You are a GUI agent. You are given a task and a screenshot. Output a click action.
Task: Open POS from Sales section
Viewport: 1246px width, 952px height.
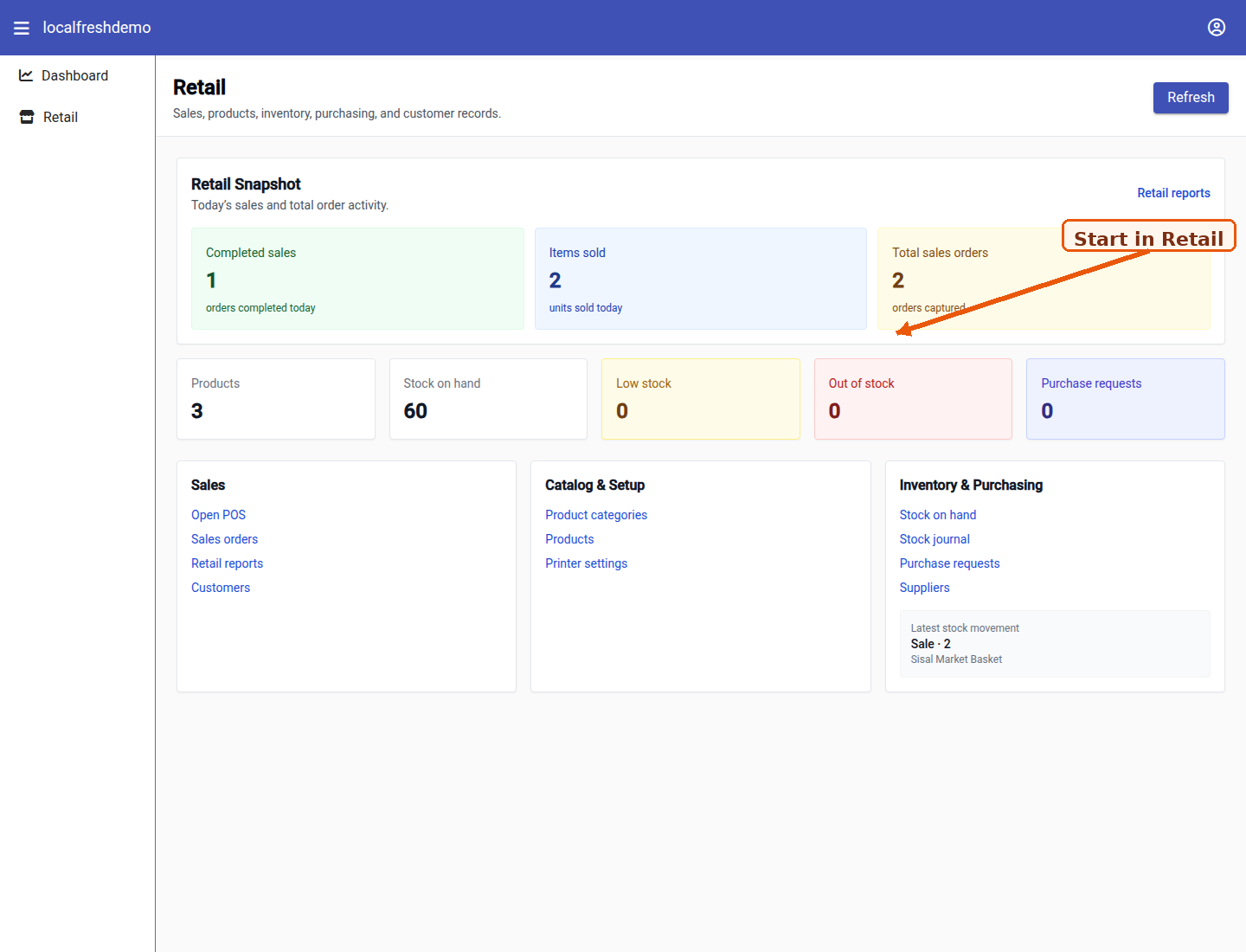[218, 515]
